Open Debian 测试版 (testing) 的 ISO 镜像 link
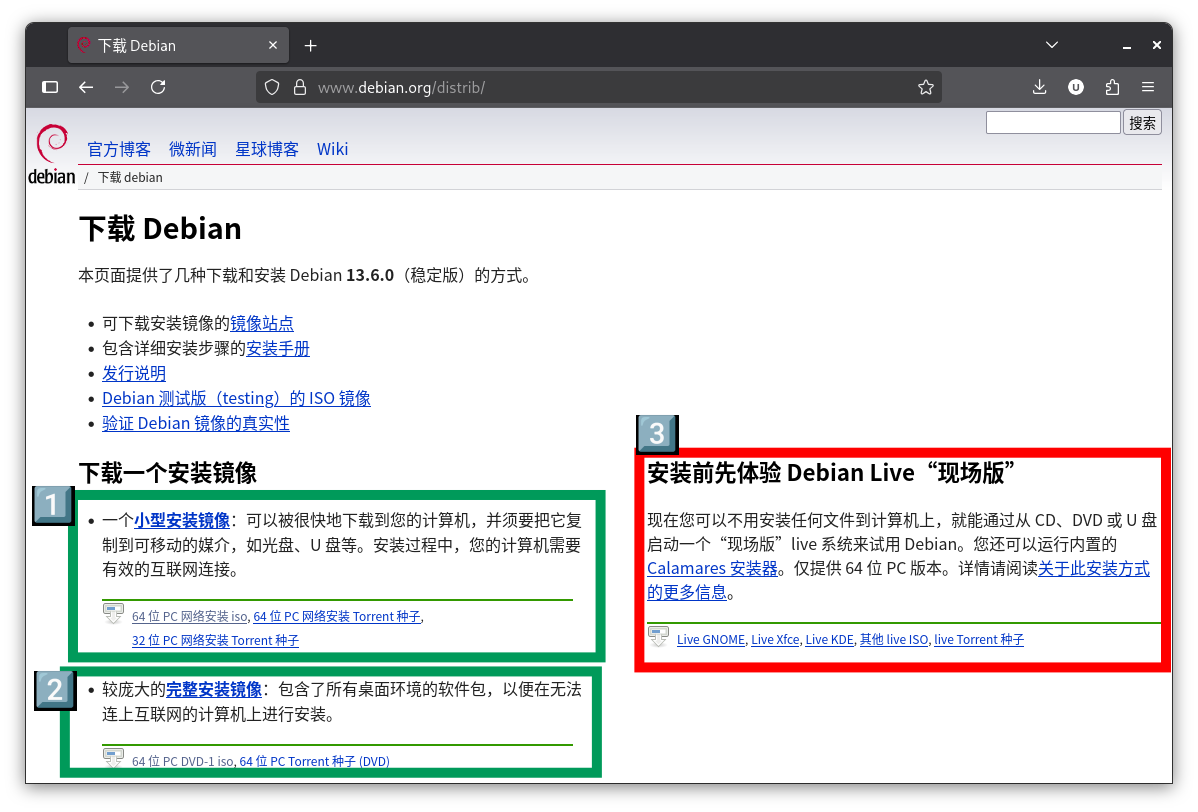Viewport: 1198px width, 812px height. 236,398
